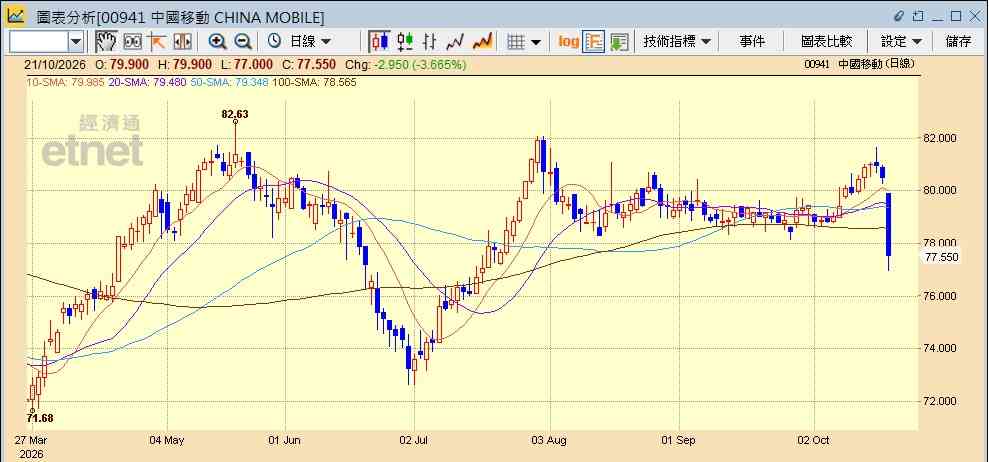Toggle the highlighted data legend display button
Viewport: 989px width, 462px height.
[x=594, y=42]
